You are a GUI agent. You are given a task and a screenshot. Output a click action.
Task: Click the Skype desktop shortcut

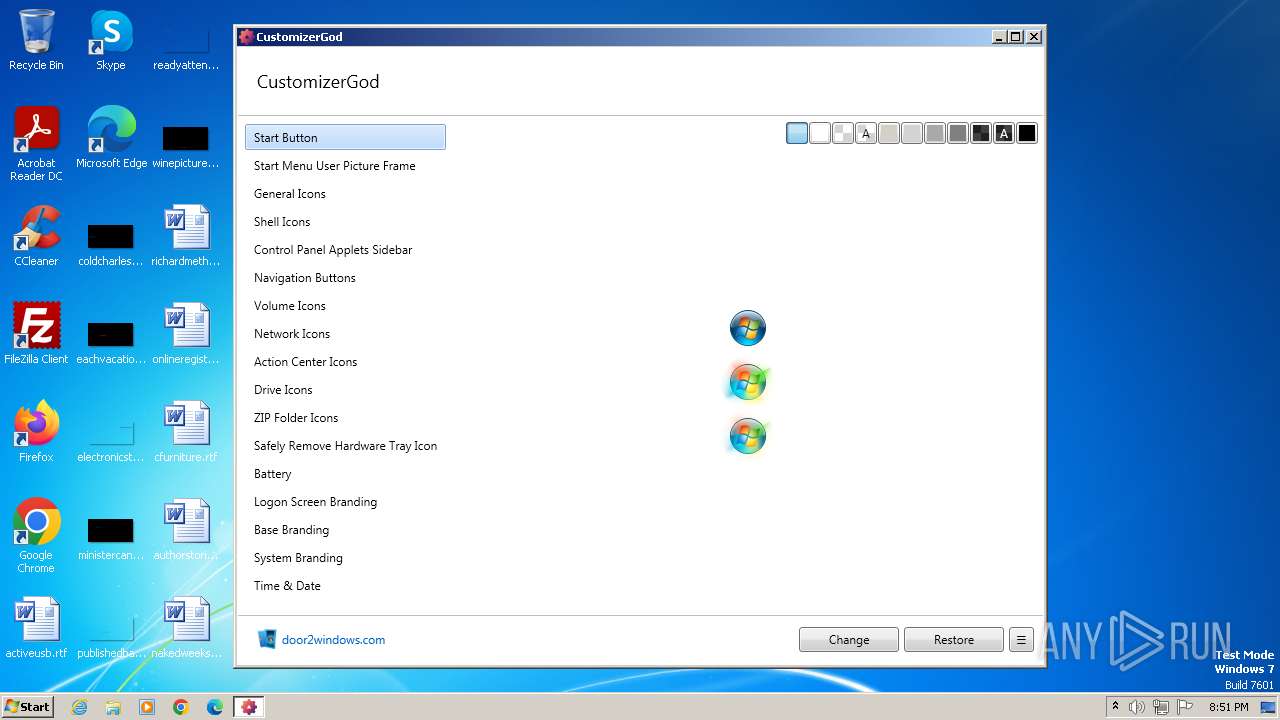pos(111,41)
